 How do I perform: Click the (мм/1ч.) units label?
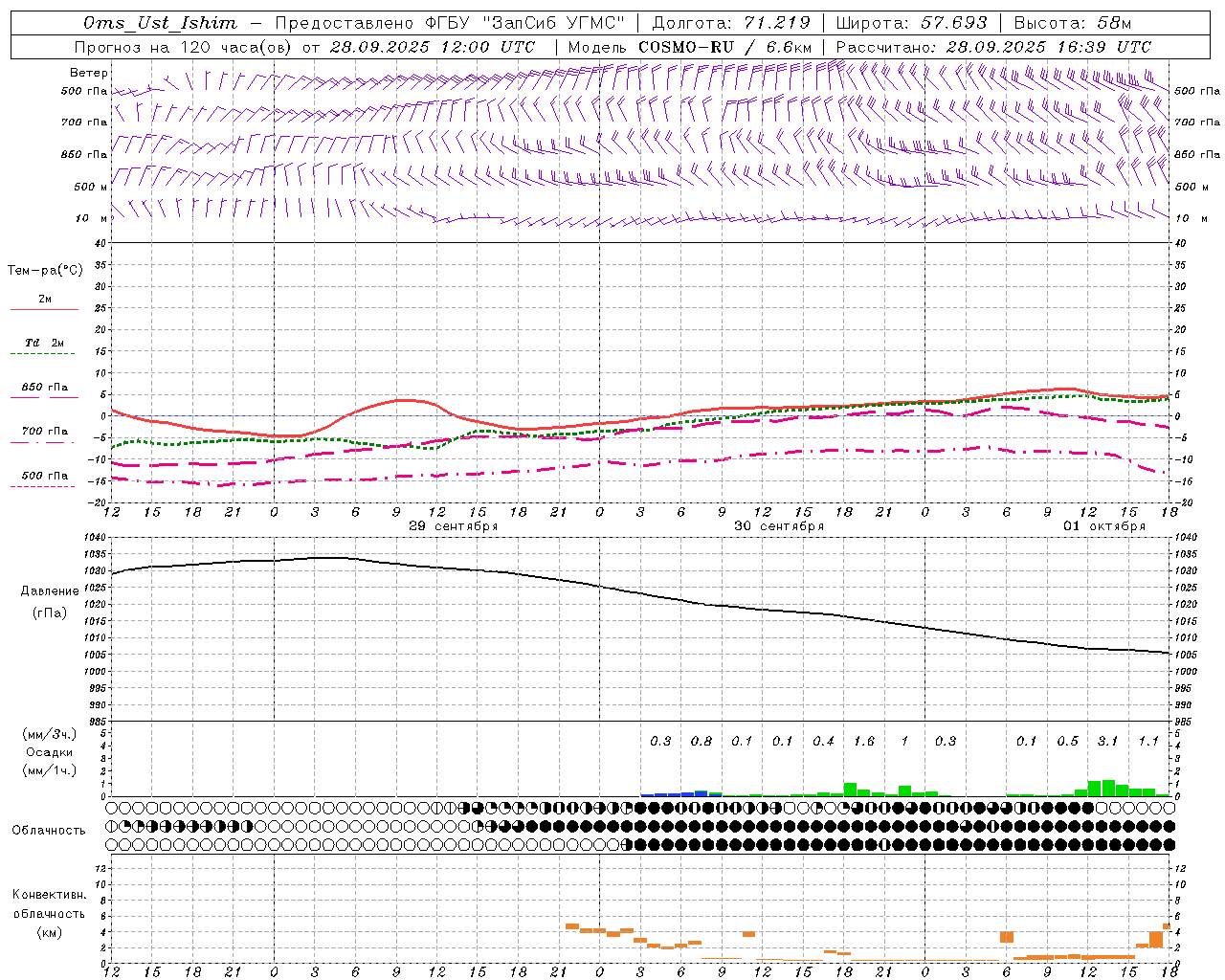(x=50, y=770)
